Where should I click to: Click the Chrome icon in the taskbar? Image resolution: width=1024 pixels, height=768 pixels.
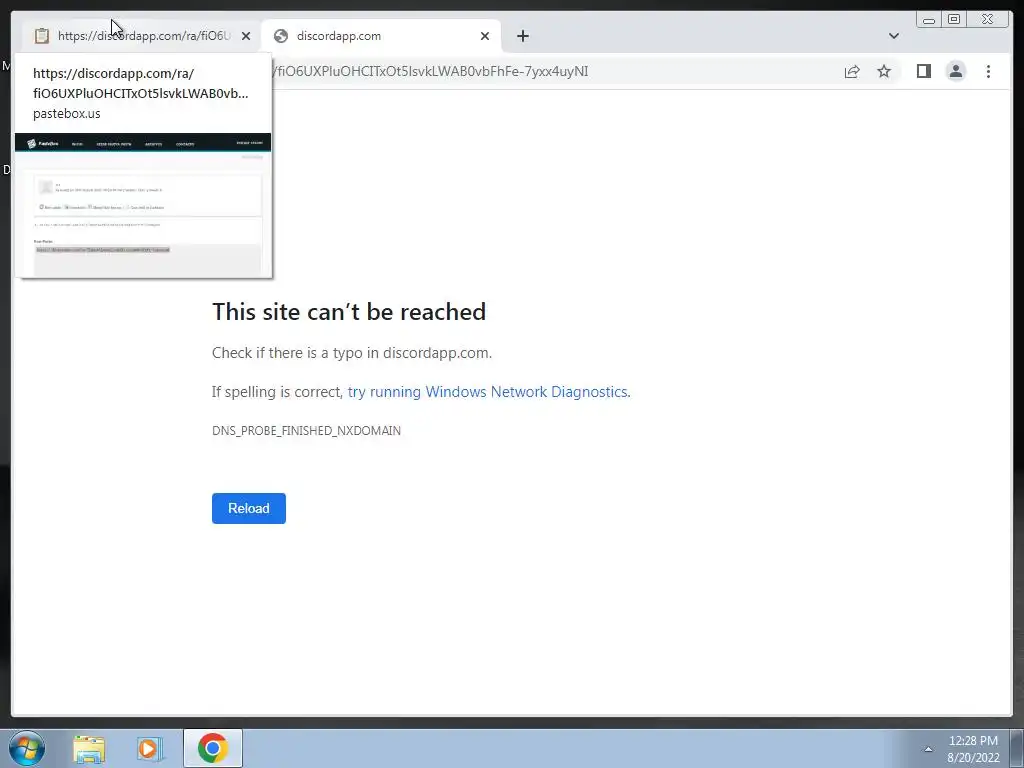tap(212, 748)
